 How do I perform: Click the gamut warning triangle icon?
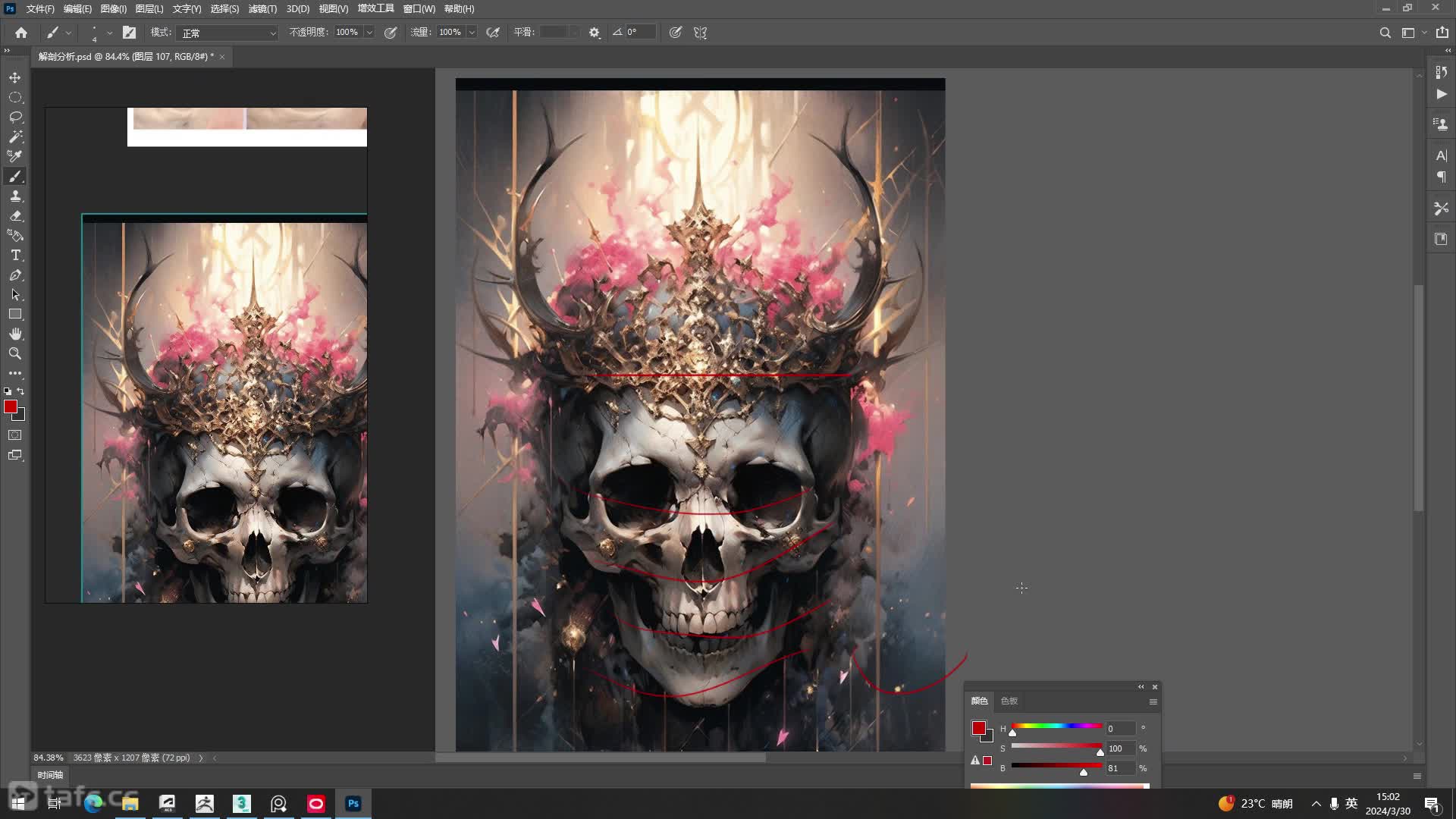click(x=975, y=761)
